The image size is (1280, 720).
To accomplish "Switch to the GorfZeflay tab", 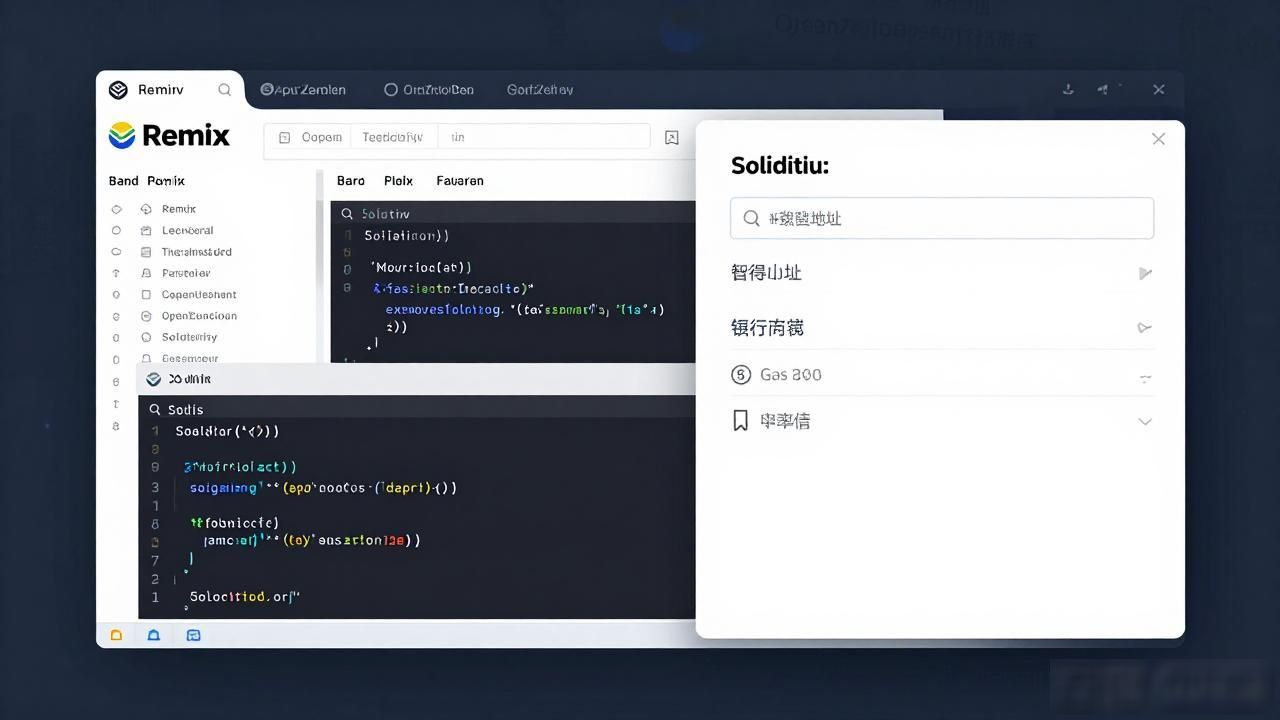I will click(x=540, y=90).
